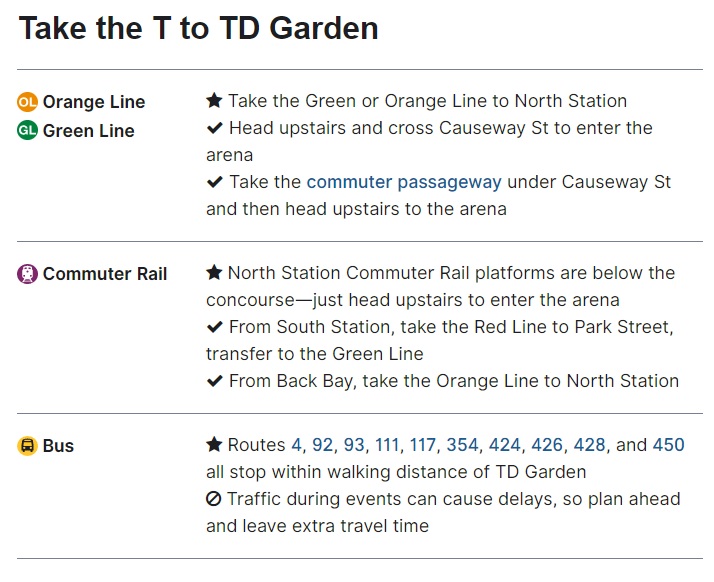Click the prohibited icon next to traffic delays note
This screenshot has width=714, height=582.
pos(214,499)
